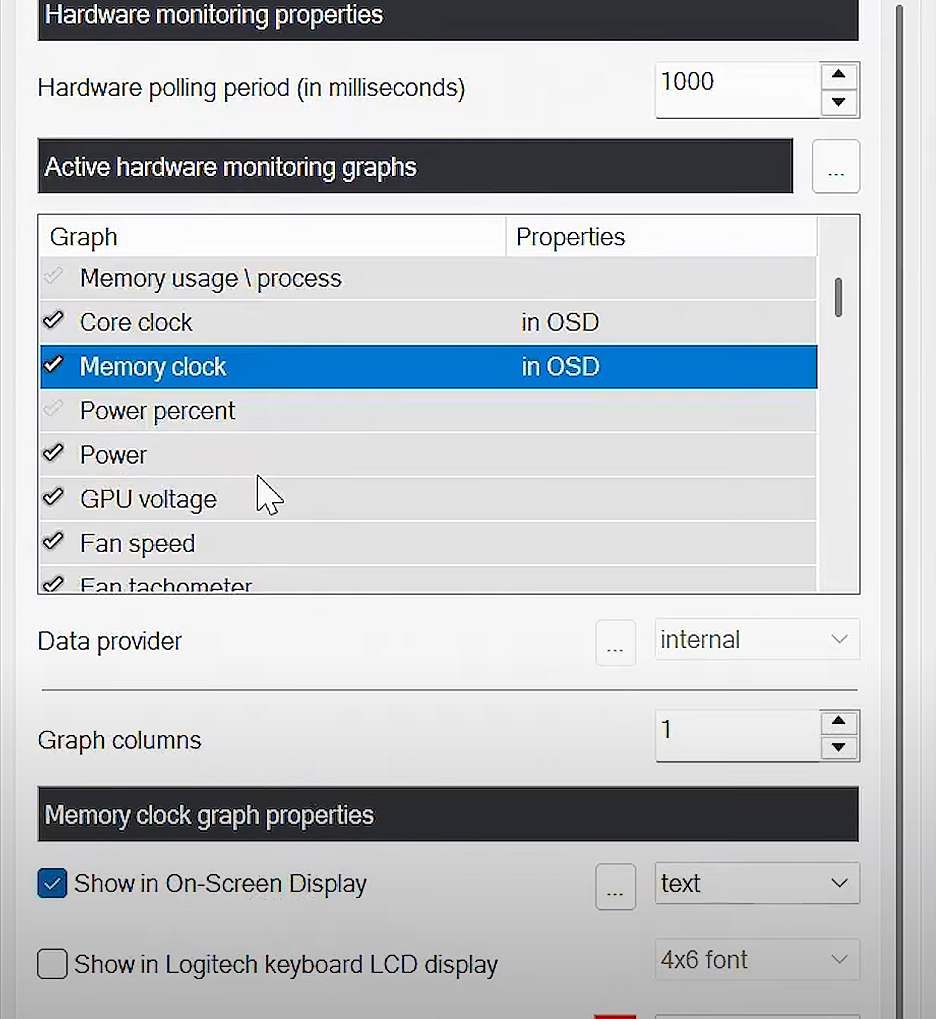Open the internal Data provider dropdown
This screenshot has height=1019, width=936.
coord(756,640)
